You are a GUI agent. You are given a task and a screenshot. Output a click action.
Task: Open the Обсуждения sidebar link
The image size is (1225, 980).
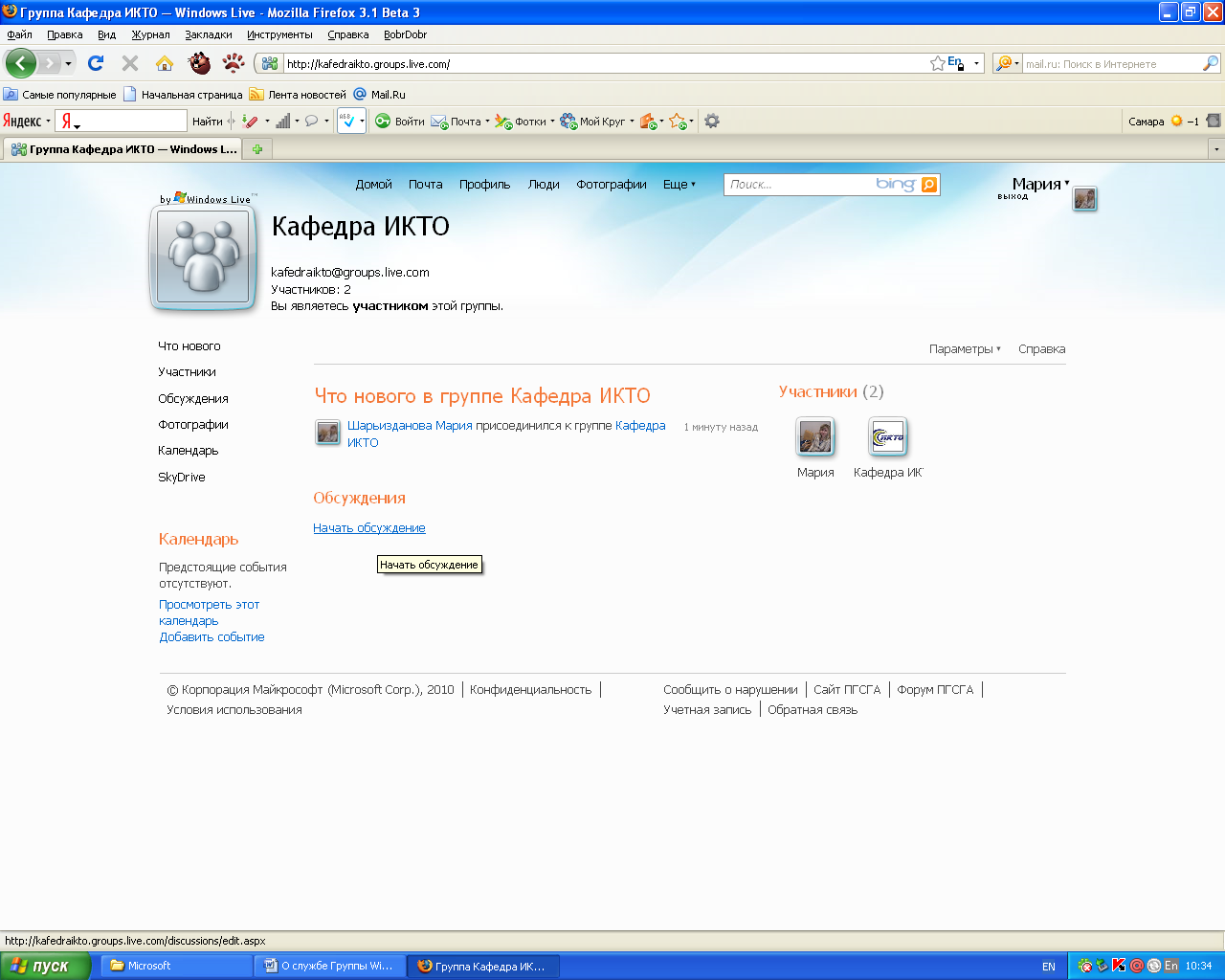193,399
